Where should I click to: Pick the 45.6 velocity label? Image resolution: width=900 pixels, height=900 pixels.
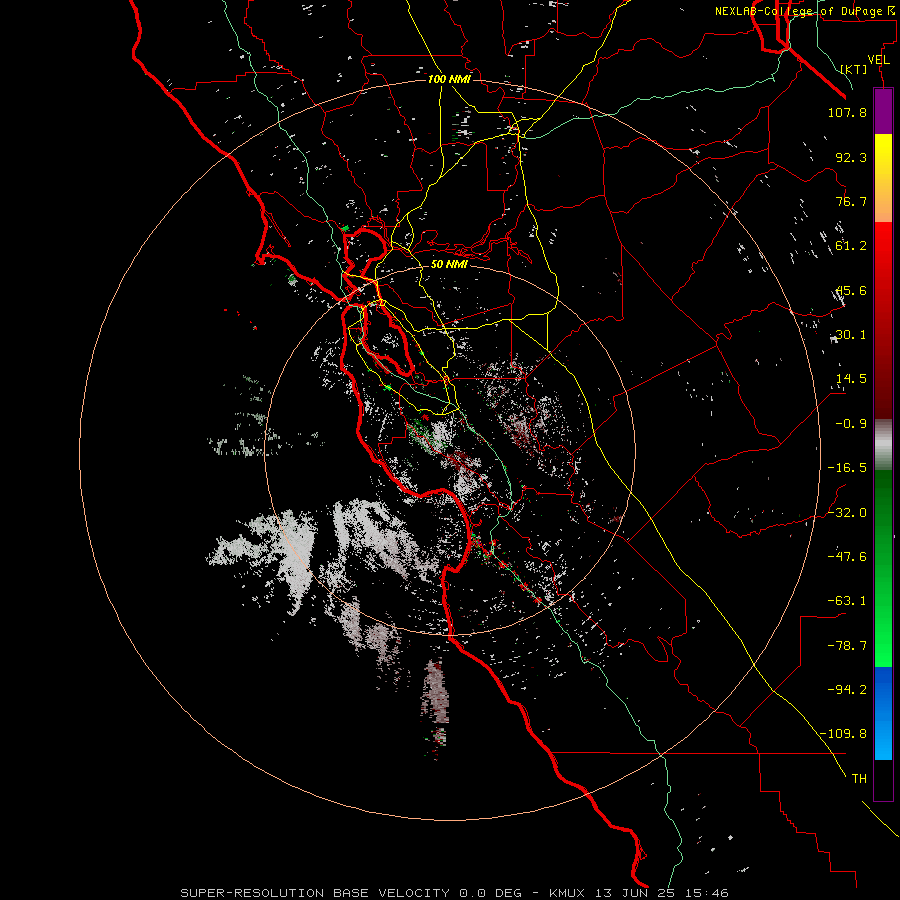(851, 290)
